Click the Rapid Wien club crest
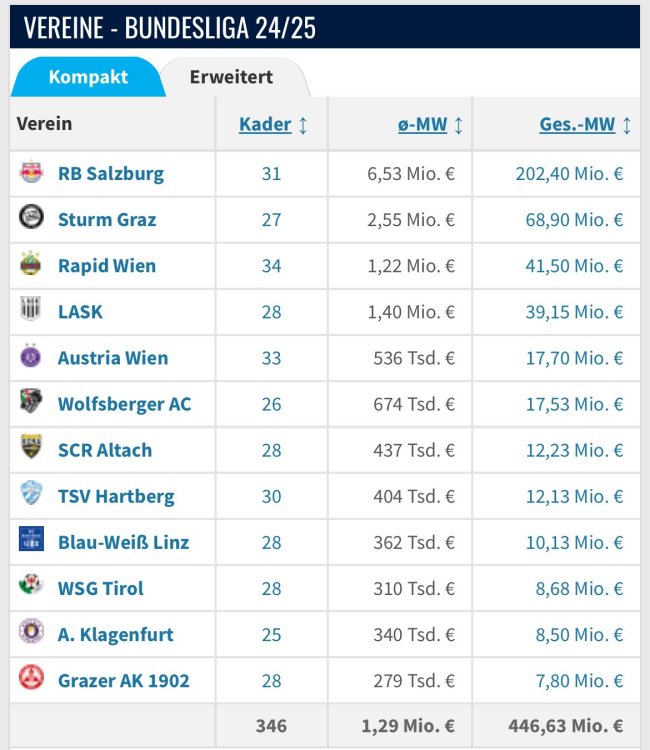 pyautogui.click(x=31, y=265)
